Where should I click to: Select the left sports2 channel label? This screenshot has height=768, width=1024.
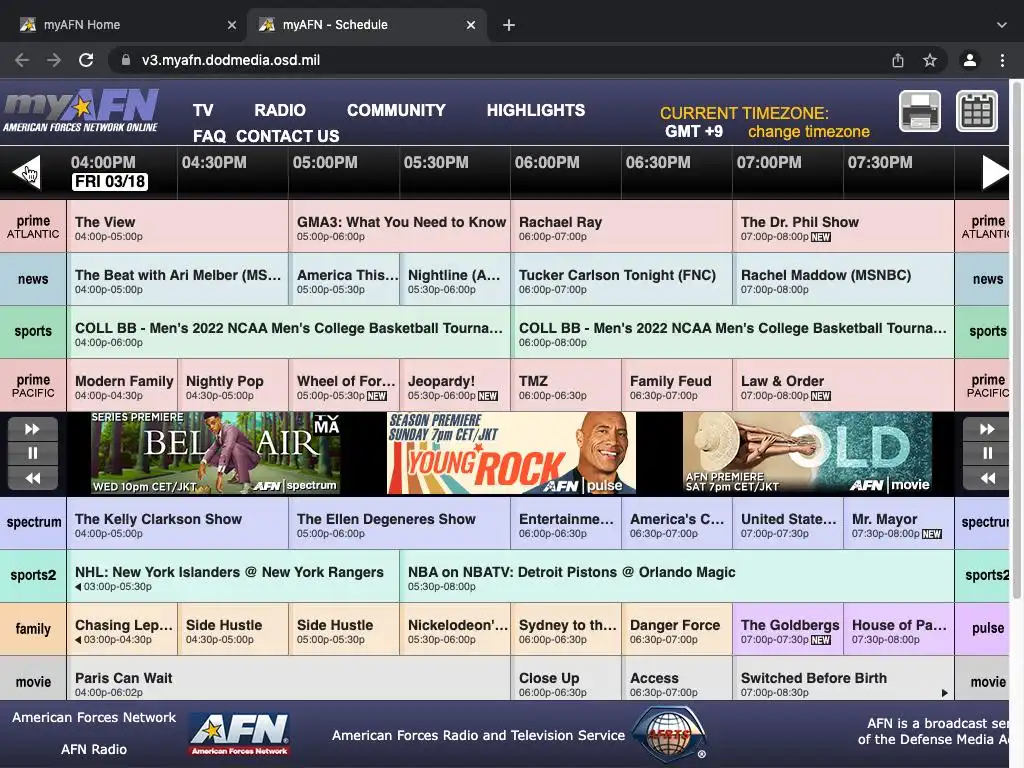(33, 575)
